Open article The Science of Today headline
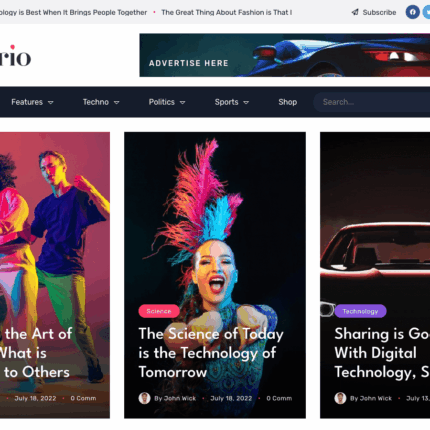 click(211, 353)
